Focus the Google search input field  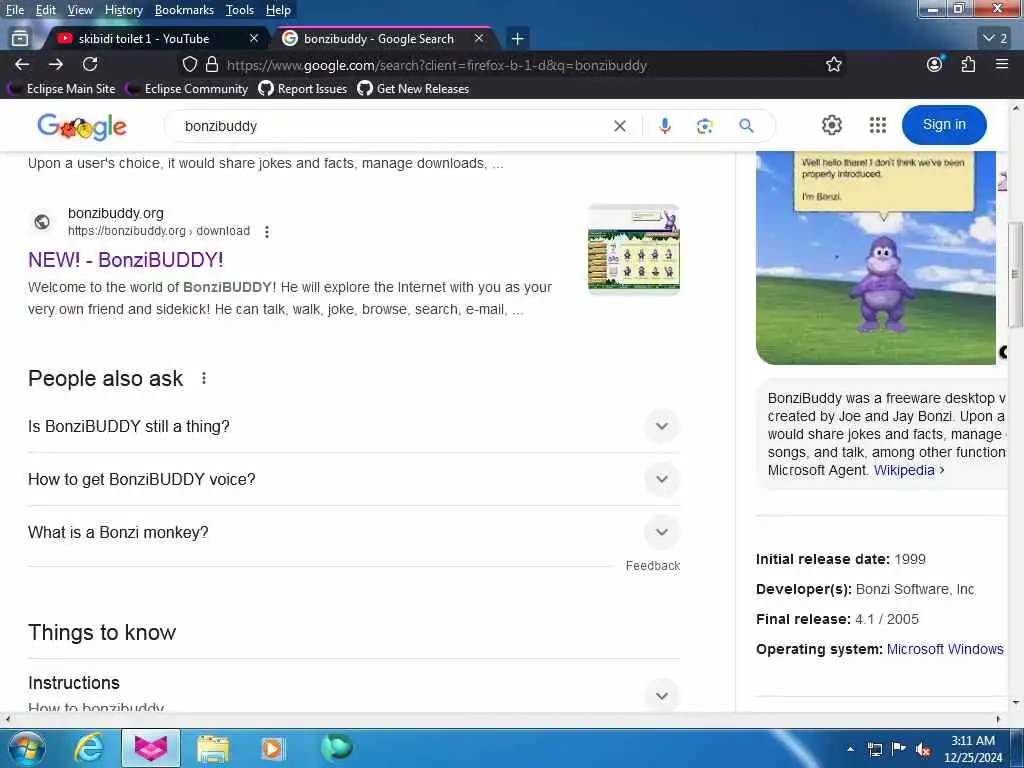point(392,126)
